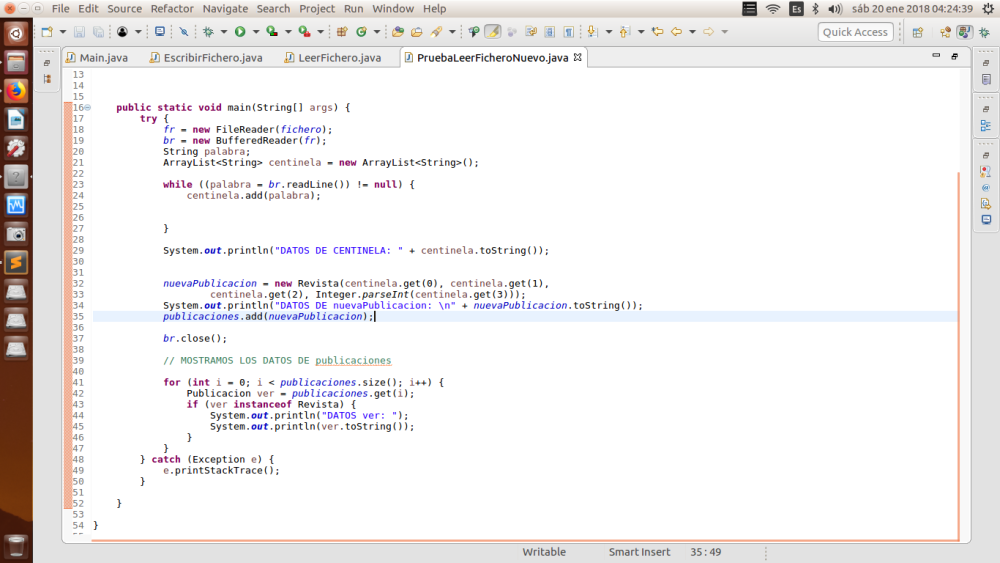The image size is (1000, 563).
Task: Switch to the LeerFichero.java tab
Action: click(x=338, y=58)
